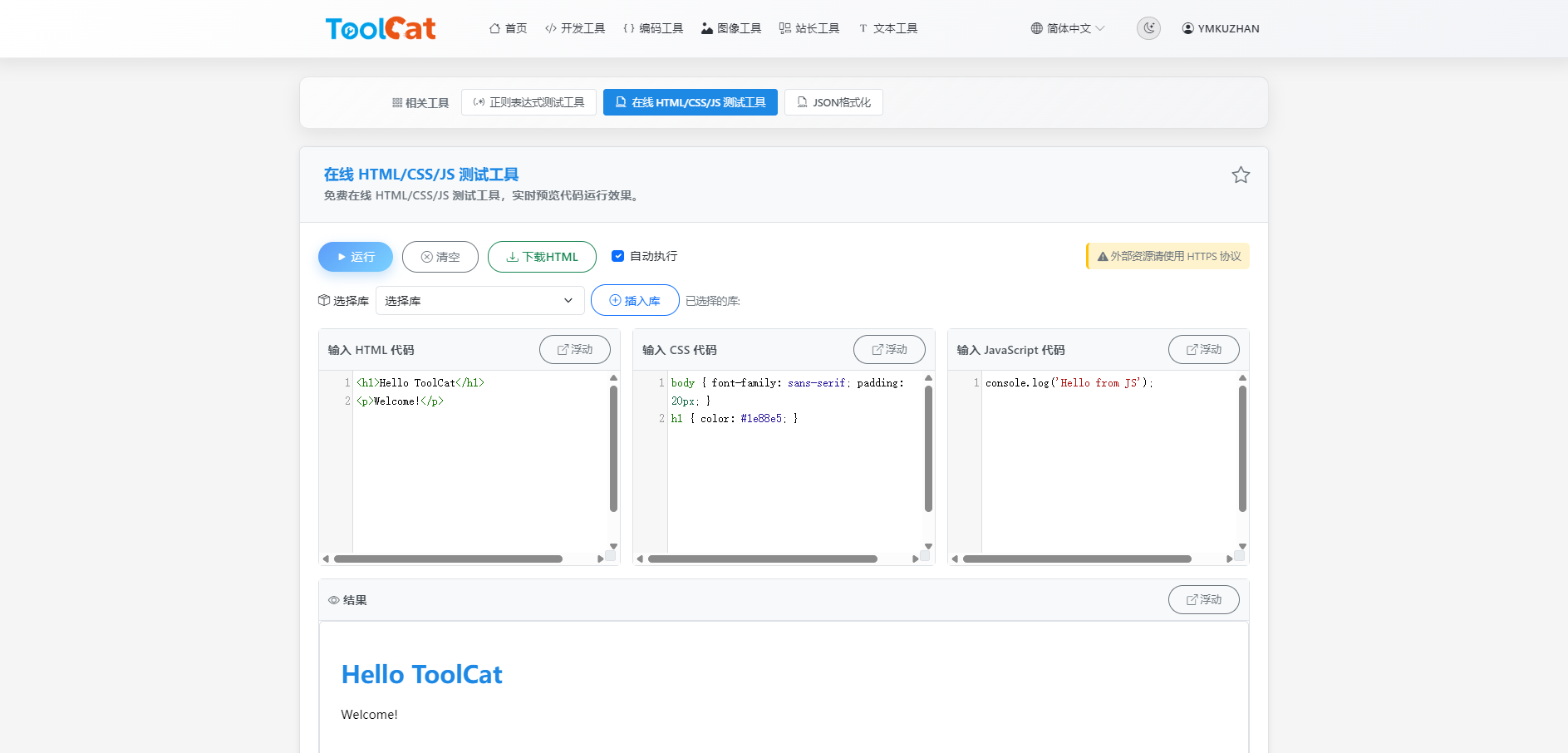Image resolution: width=1568 pixels, height=753 pixels.
Task: Switch to 正则表达式测试工具 tool
Action: point(528,101)
